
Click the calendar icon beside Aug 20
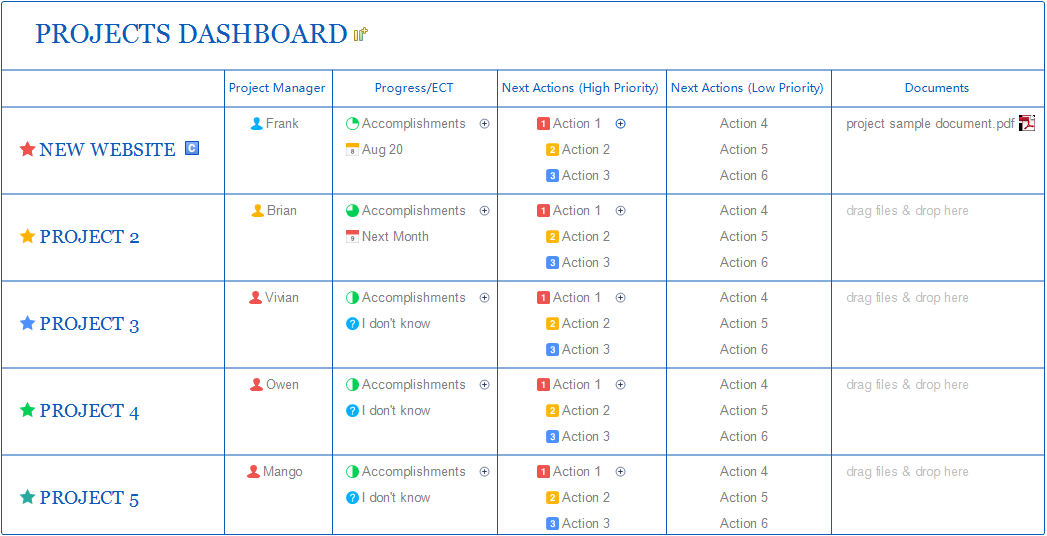352,150
